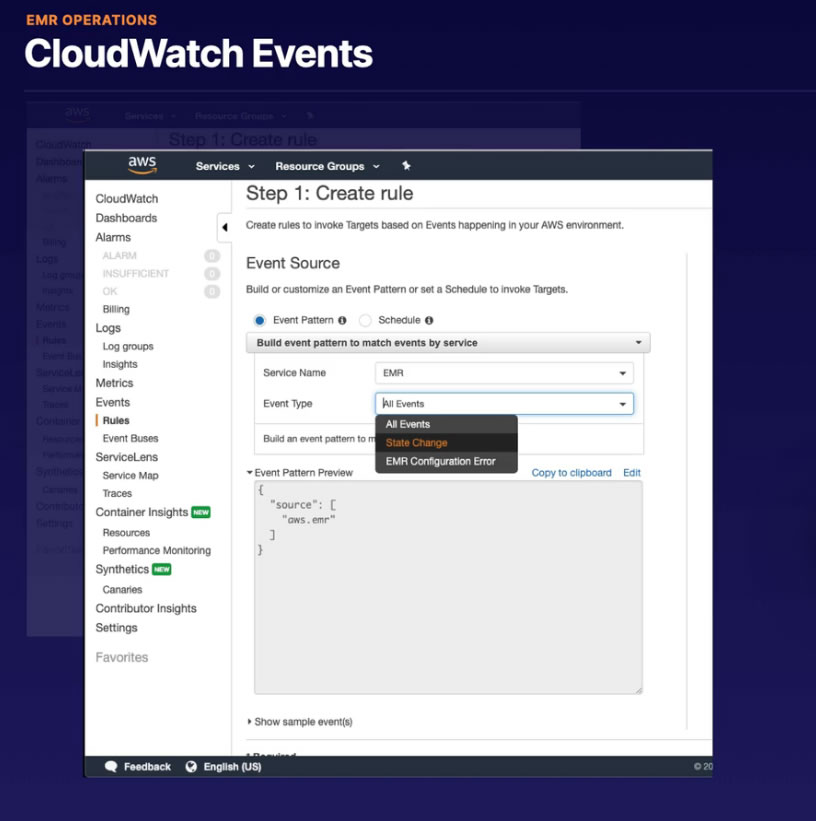Screen dimensions: 816x821
Task: Open the Build event pattern by service dropdown
Action: pyautogui.click(x=448, y=342)
